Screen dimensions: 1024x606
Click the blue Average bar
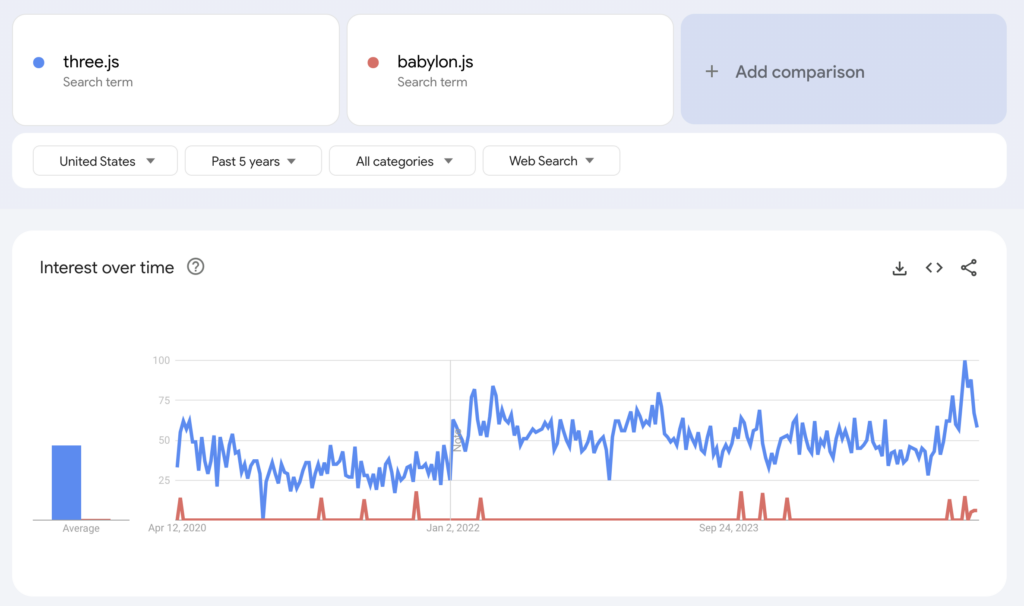(66, 482)
